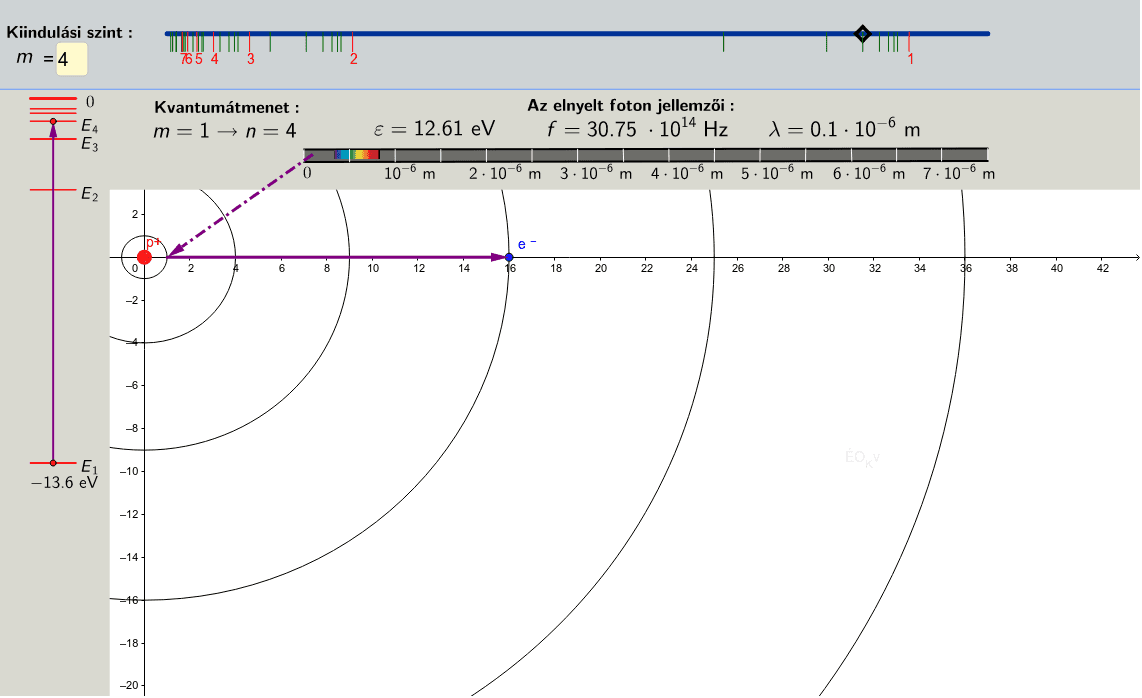
Task: Click the red point on the E4 level
Action: 53,121
